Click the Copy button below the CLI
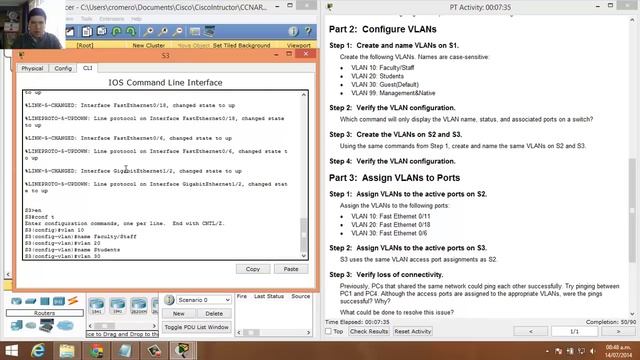This screenshot has height=360, width=640. [253, 269]
